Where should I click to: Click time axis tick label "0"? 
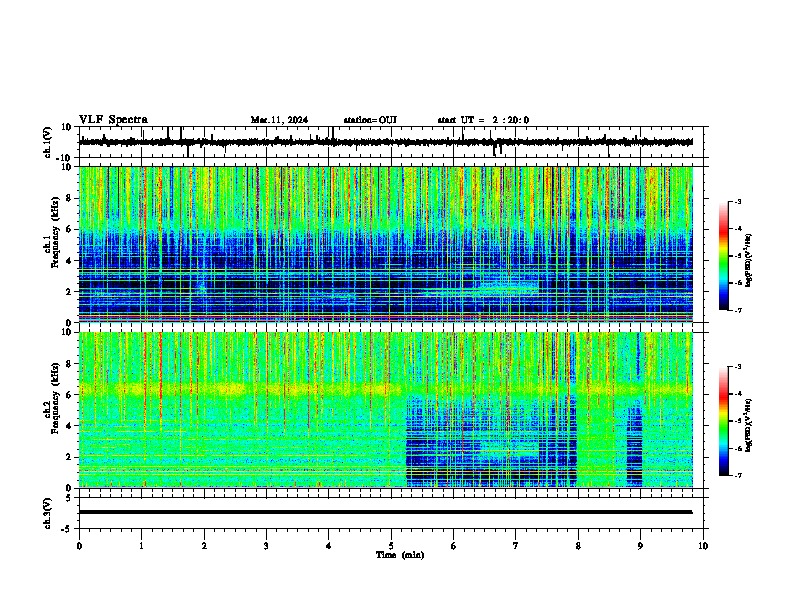[x=79, y=546]
